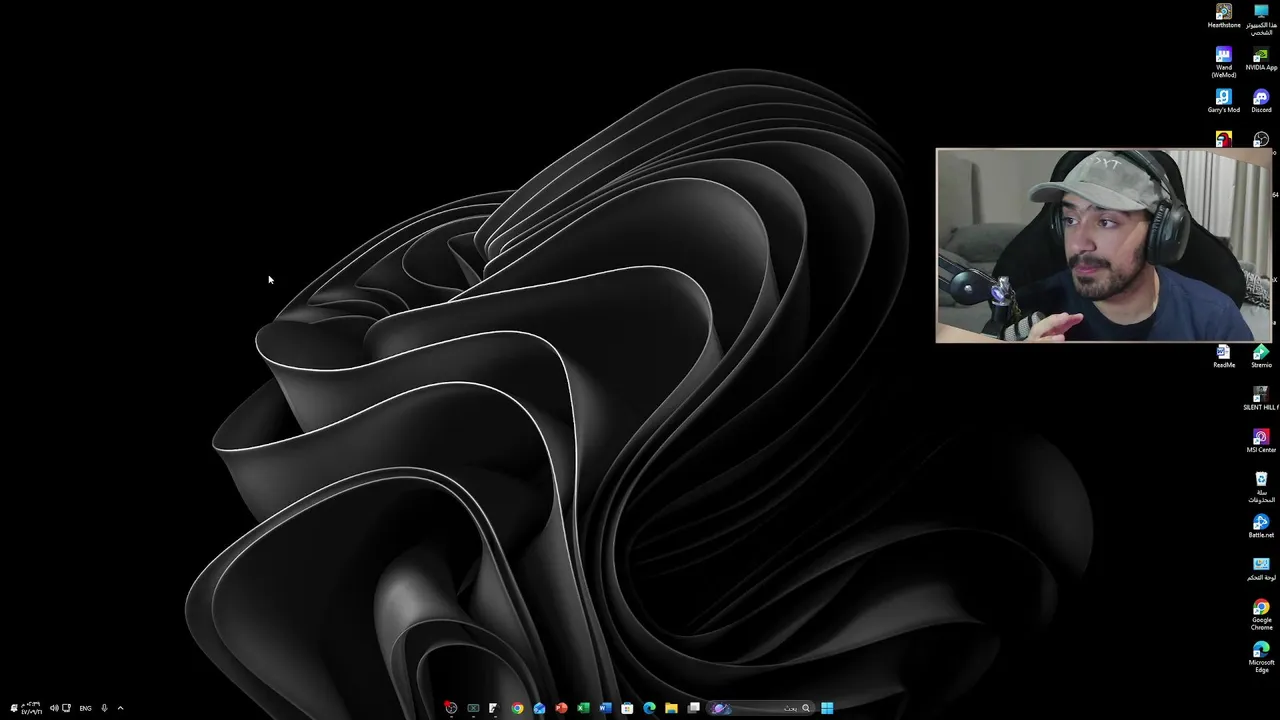Open Microsoft Edge desktop shortcut
This screenshot has height=720, width=1280.
(x=1261, y=657)
